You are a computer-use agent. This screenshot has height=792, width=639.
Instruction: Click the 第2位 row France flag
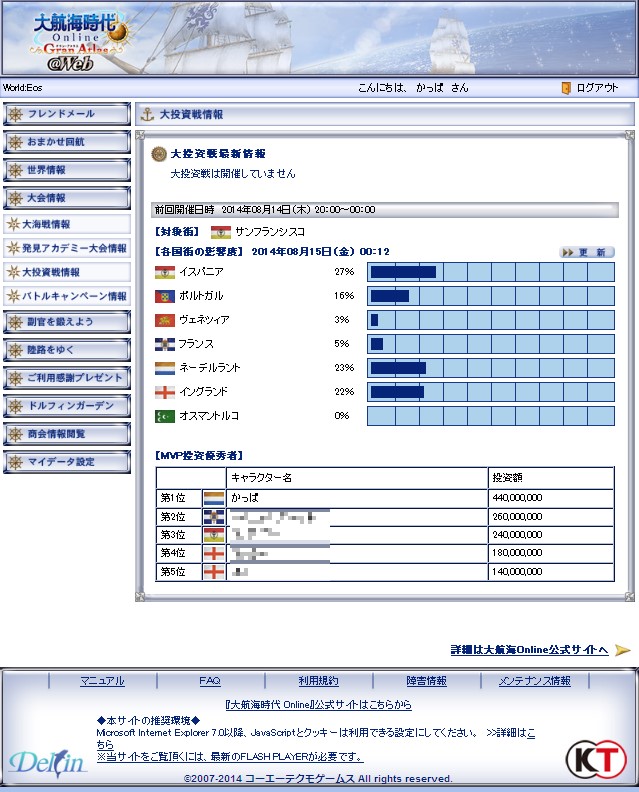pos(214,517)
